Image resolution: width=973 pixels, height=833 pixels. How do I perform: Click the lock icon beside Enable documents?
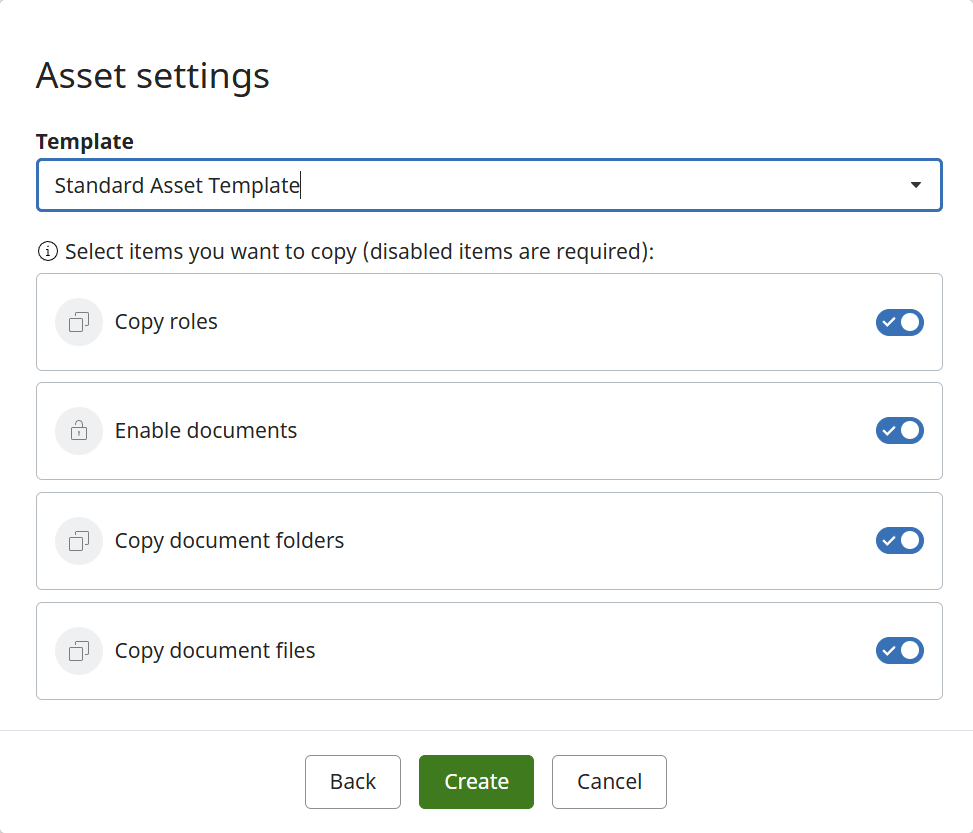(79, 431)
